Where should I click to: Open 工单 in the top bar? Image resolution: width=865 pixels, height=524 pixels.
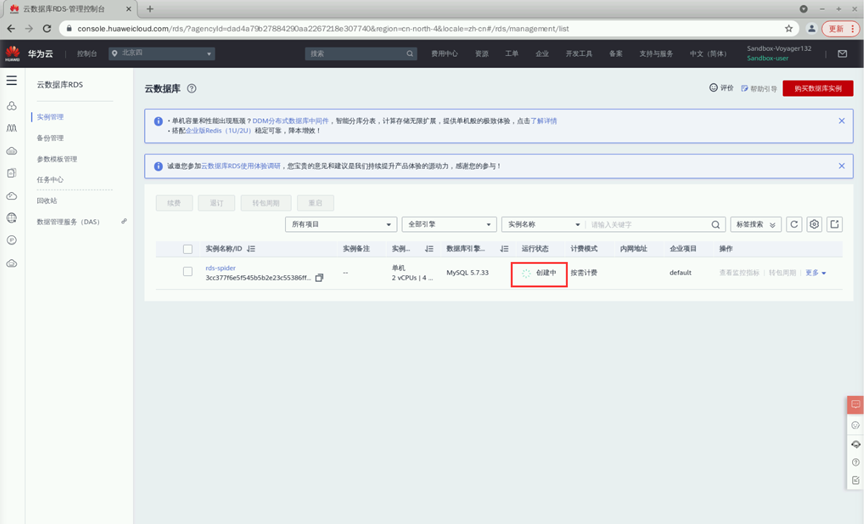pyautogui.click(x=511, y=54)
